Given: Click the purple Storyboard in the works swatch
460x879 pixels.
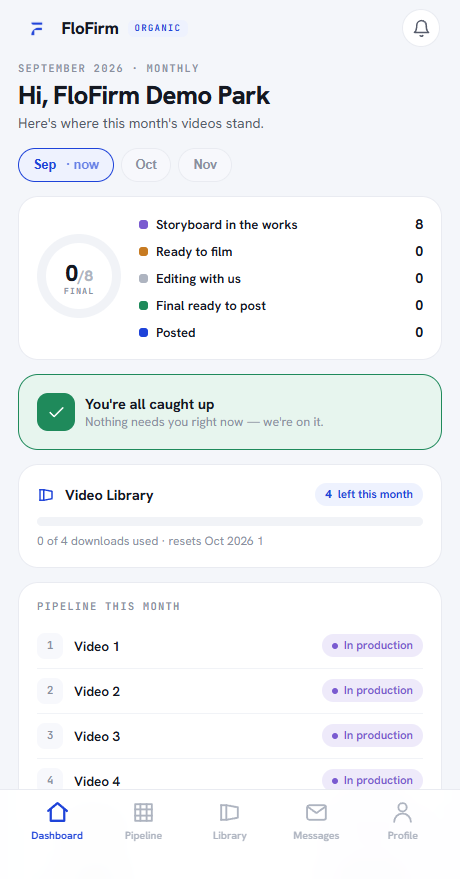Looking at the screenshot, I should (143, 225).
